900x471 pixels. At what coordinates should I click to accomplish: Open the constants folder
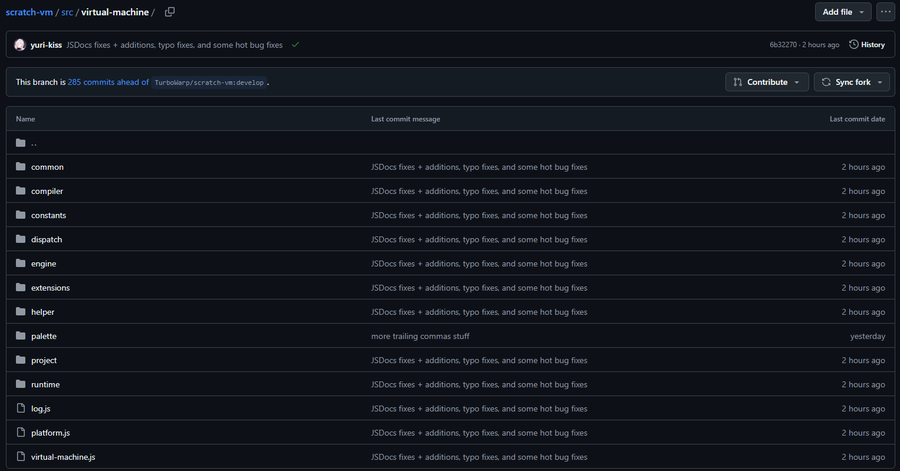tap(48, 215)
